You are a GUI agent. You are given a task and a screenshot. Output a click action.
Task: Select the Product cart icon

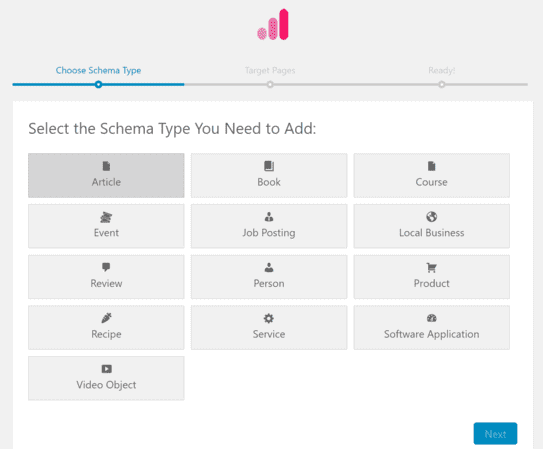pos(431,268)
